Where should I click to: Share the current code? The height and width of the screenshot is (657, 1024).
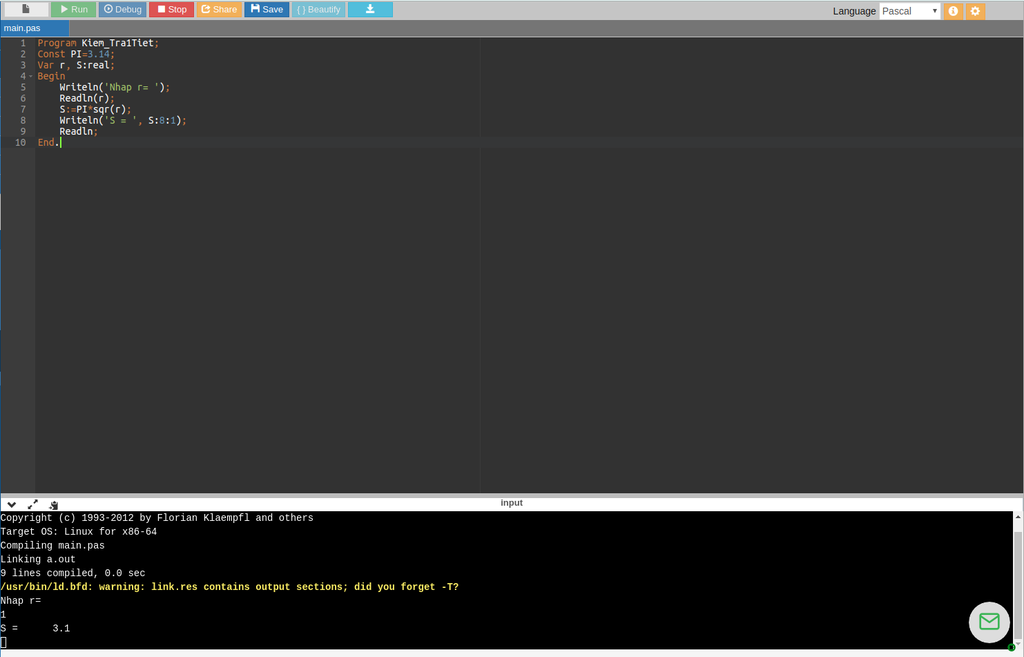pyautogui.click(x=219, y=9)
